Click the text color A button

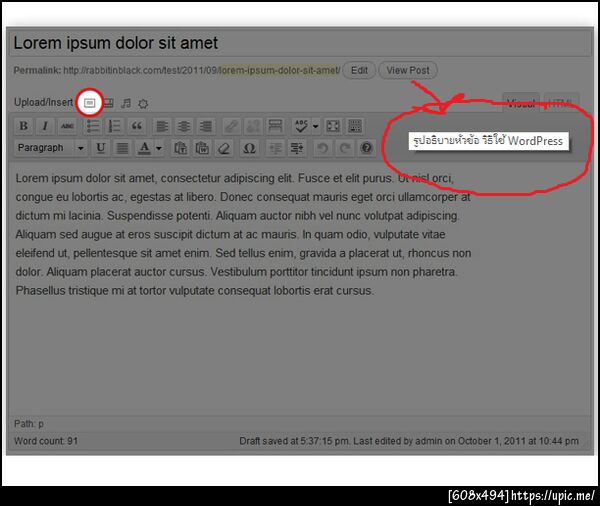pyautogui.click(x=144, y=148)
